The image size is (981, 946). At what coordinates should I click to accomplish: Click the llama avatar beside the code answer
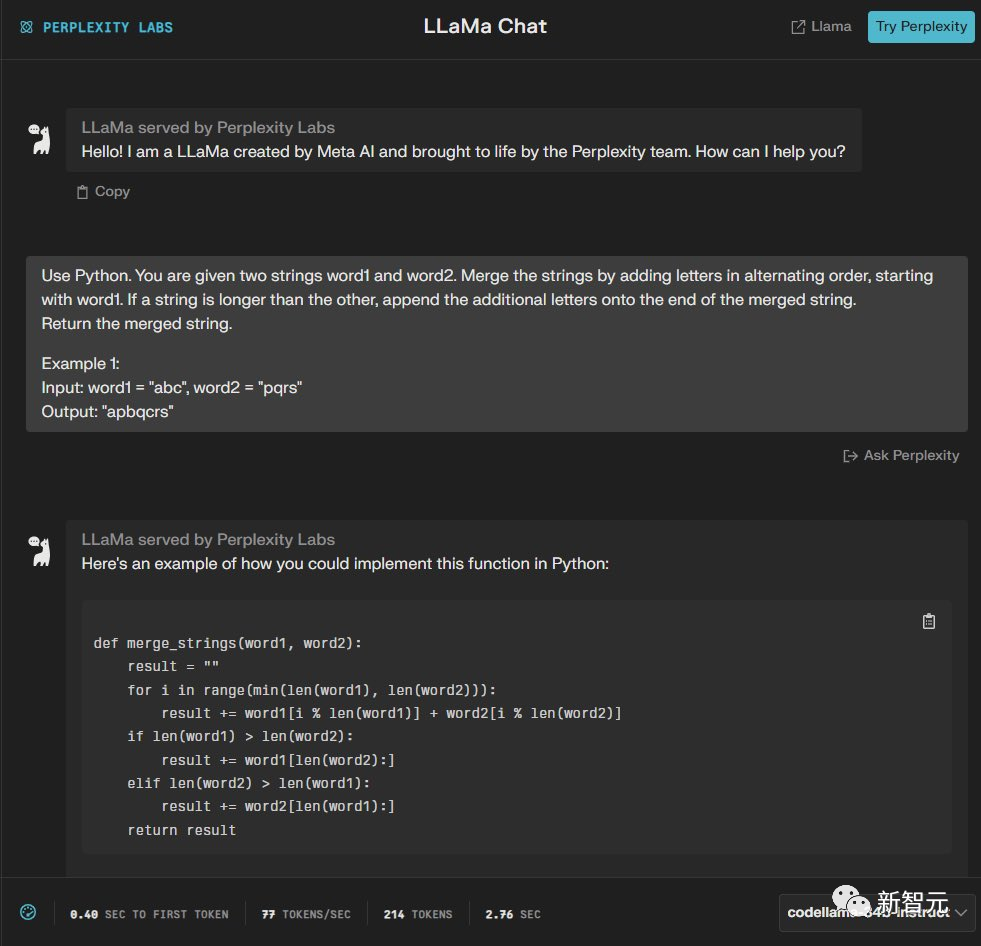(x=39, y=551)
